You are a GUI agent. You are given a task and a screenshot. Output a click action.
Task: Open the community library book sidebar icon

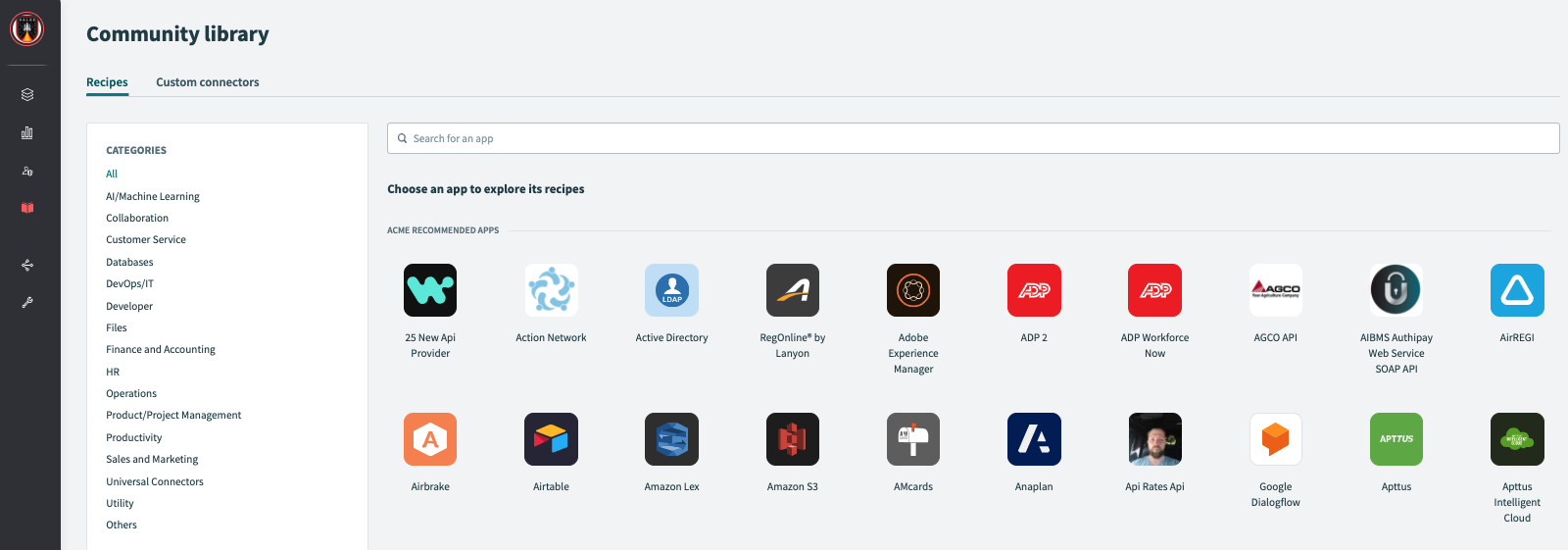(27, 208)
